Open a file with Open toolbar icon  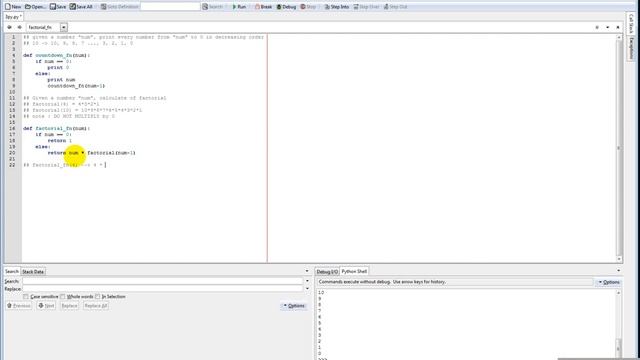click(35, 7)
